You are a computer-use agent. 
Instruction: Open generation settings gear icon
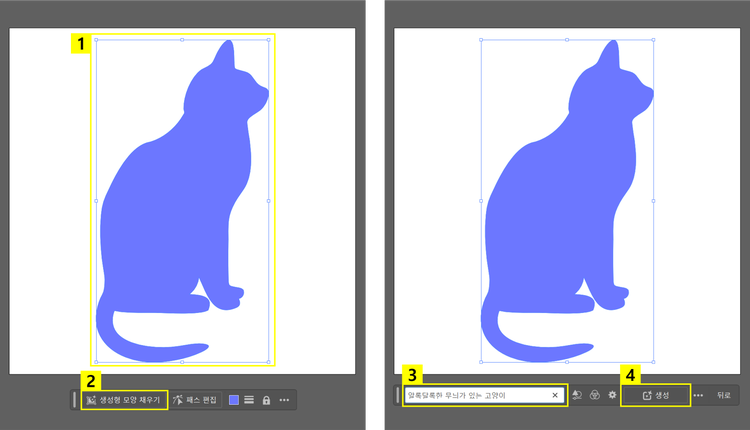pos(612,395)
